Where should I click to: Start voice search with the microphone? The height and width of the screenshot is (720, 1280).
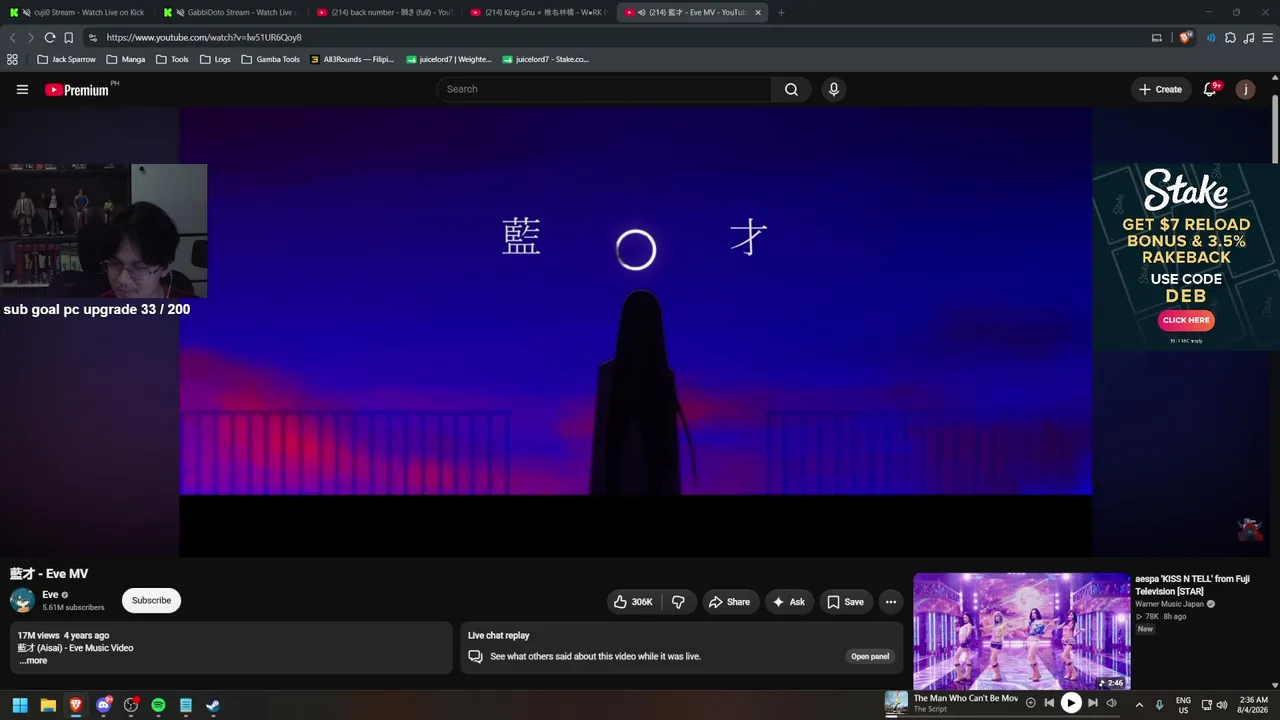click(x=834, y=89)
